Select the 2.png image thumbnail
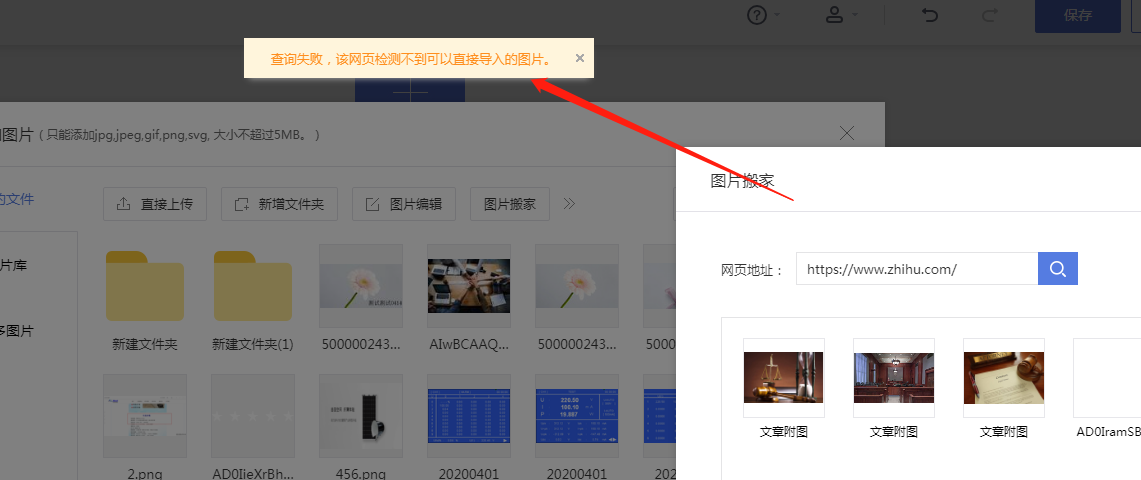Viewport: 1141px width, 480px height. click(x=144, y=415)
